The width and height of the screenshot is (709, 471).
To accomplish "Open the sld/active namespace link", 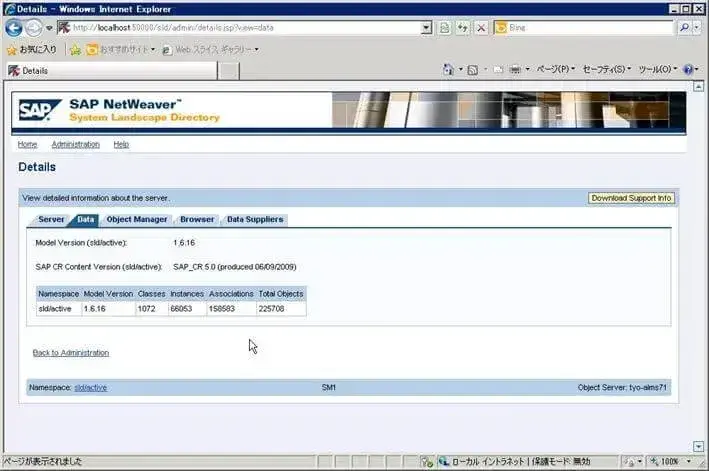I will [91, 388].
